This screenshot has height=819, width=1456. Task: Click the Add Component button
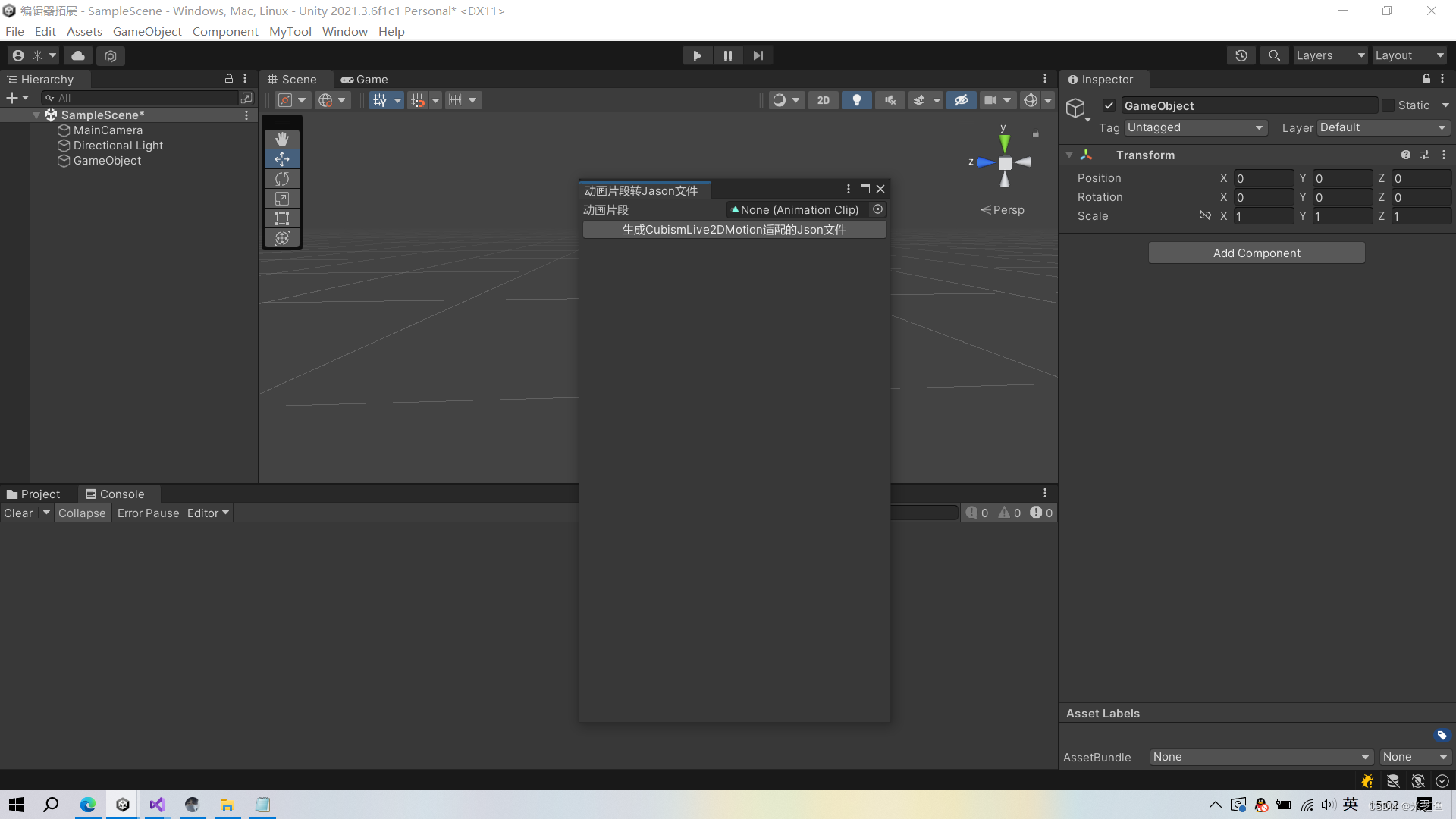click(1256, 253)
